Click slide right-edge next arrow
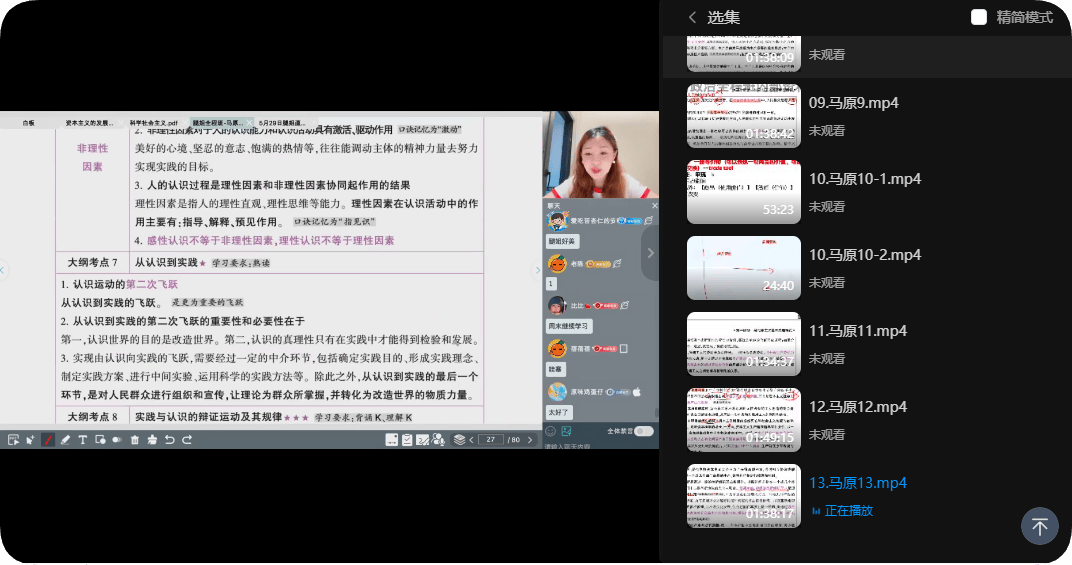Screen dimensions: 1072x565 [x=537, y=270]
